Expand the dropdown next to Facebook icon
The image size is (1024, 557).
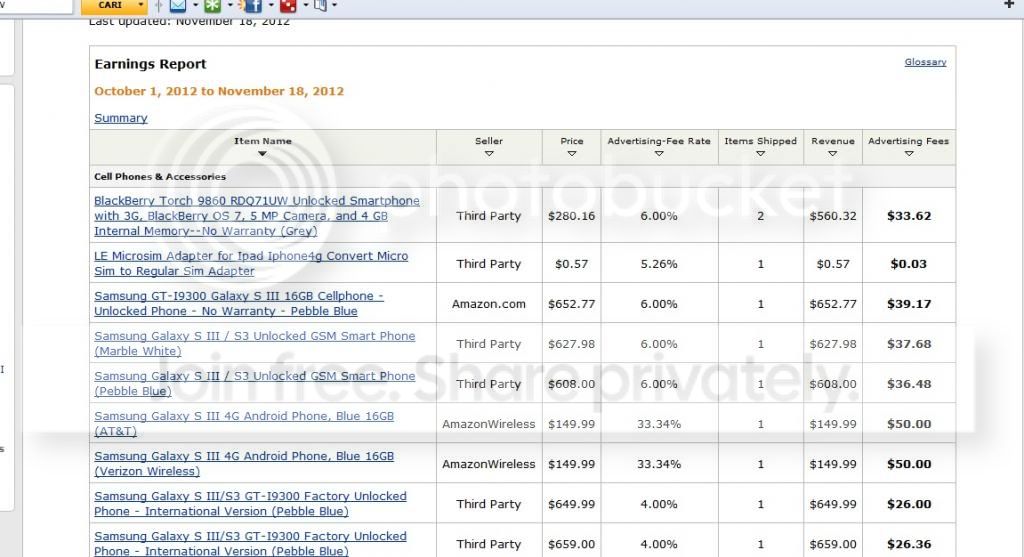coord(271,5)
